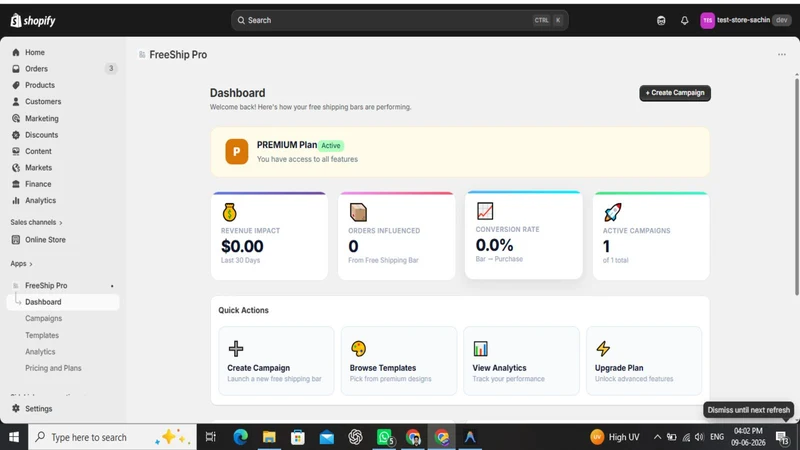Click the pin dot beside FreeShip Pro
Image resolution: width=800 pixels, height=450 pixels.
click(112, 286)
